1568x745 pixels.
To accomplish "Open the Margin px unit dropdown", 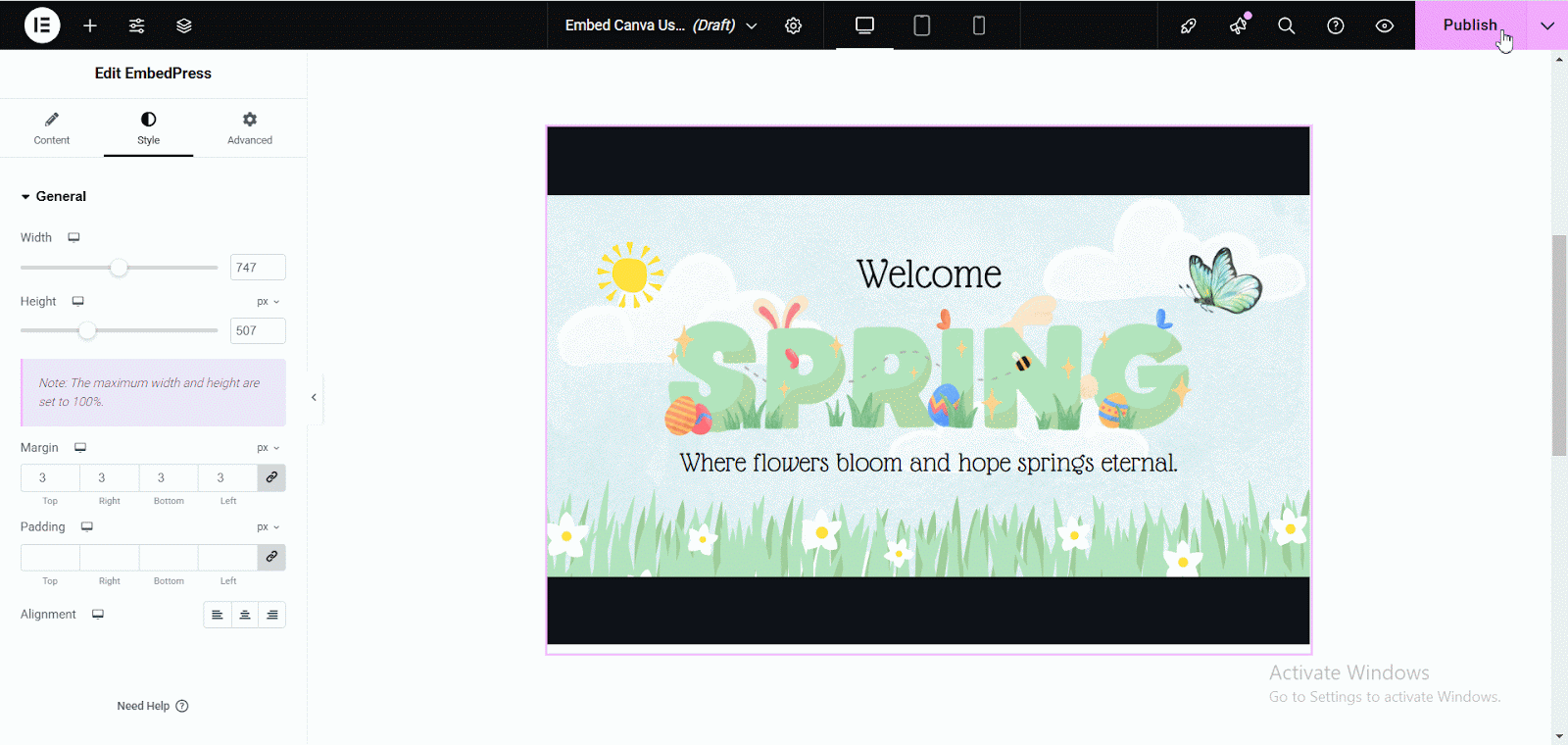I will pos(269,448).
